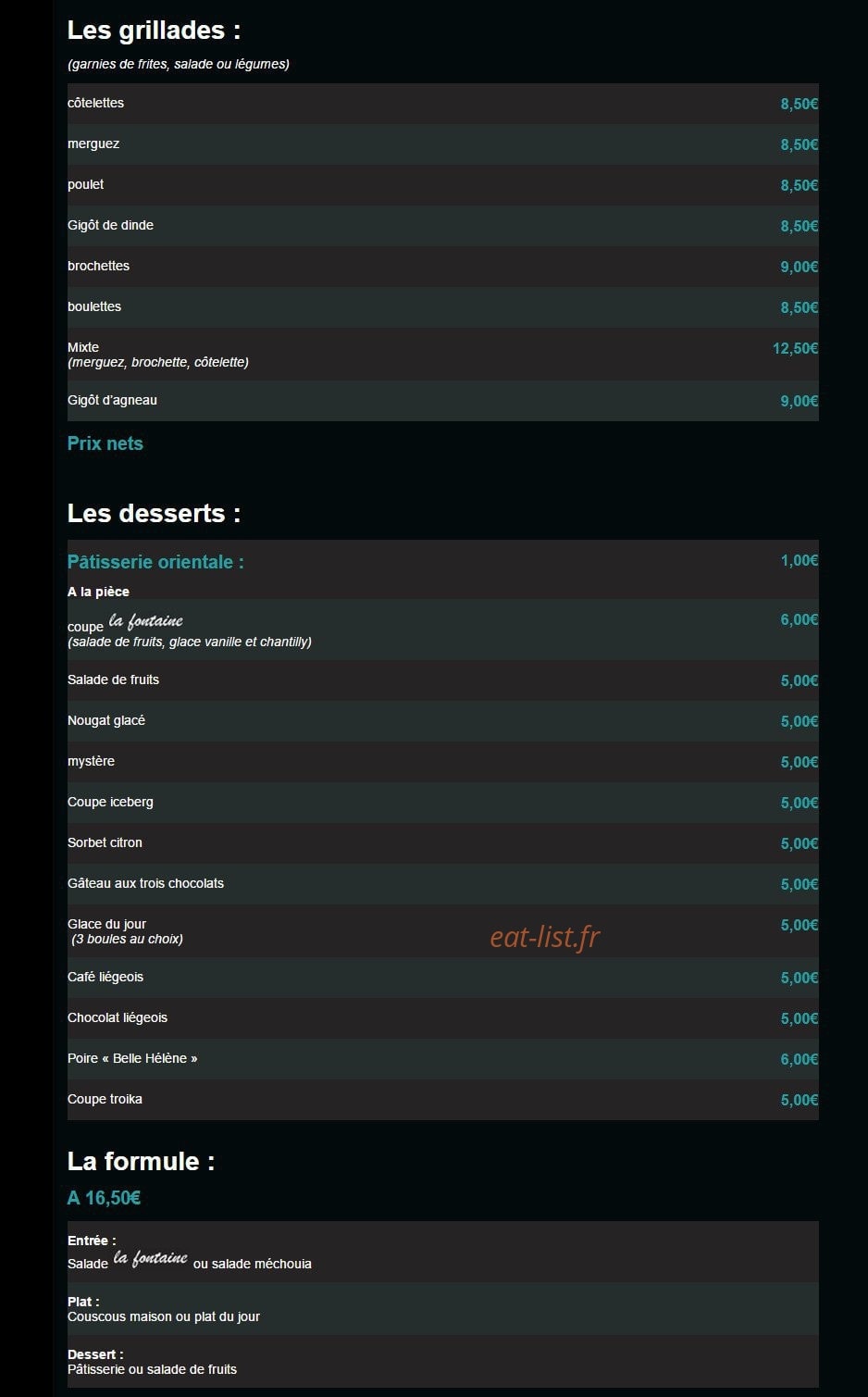Image resolution: width=868 pixels, height=1397 pixels.
Task: Click the Les desserts heading
Action: tap(154, 513)
